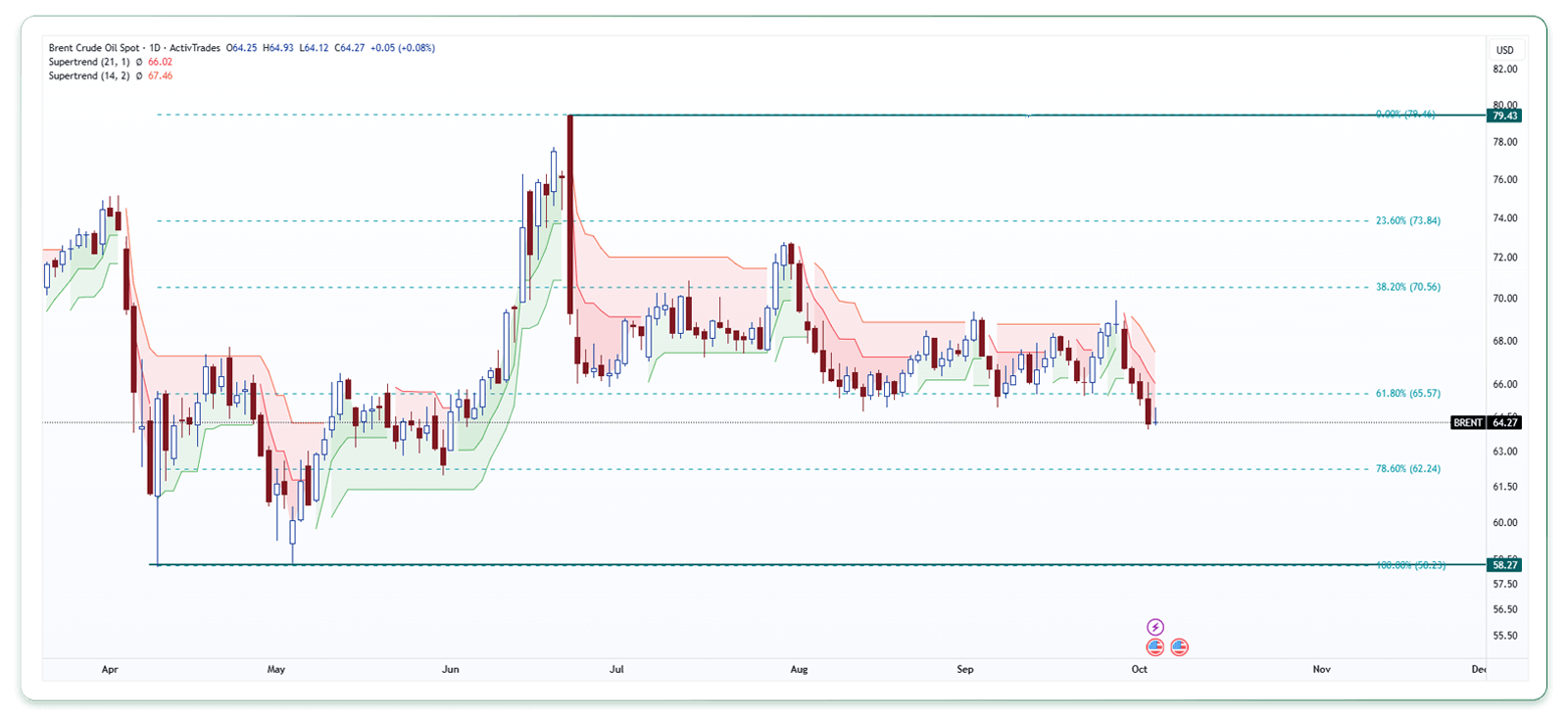Click the BRENT 64.27 current price label
The image size is (1568, 716).
click(x=1486, y=423)
